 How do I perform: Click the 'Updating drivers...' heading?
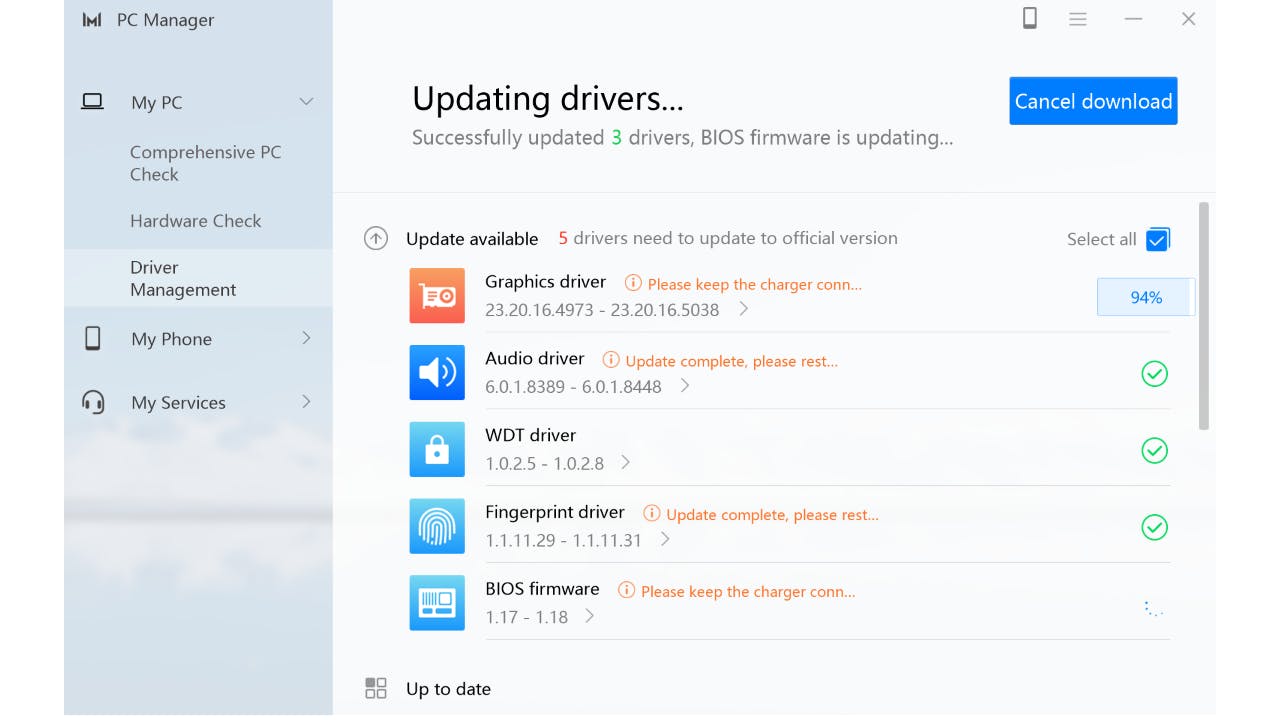[x=548, y=99]
